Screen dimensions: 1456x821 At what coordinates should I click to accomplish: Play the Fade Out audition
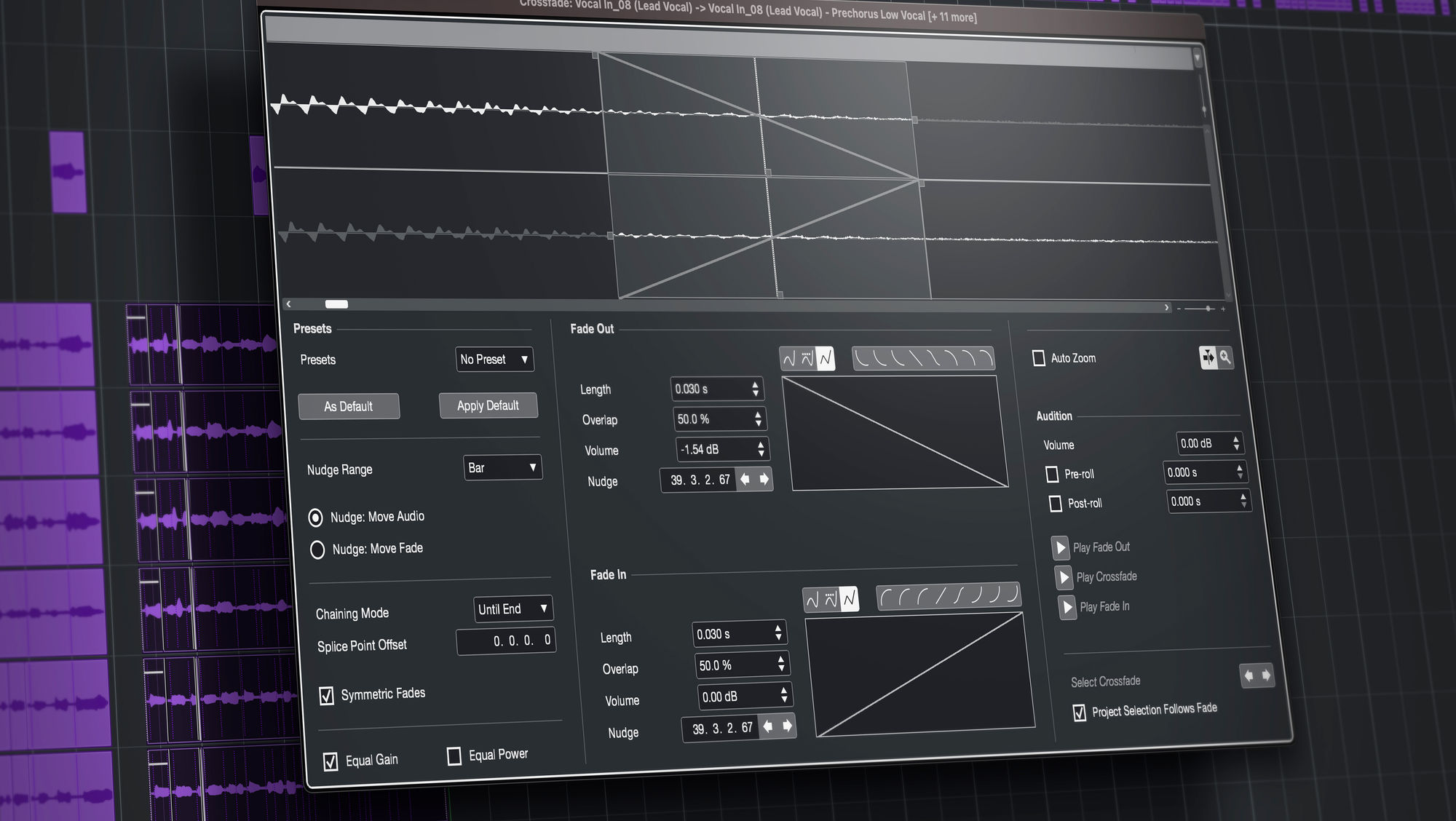pos(1061,548)
